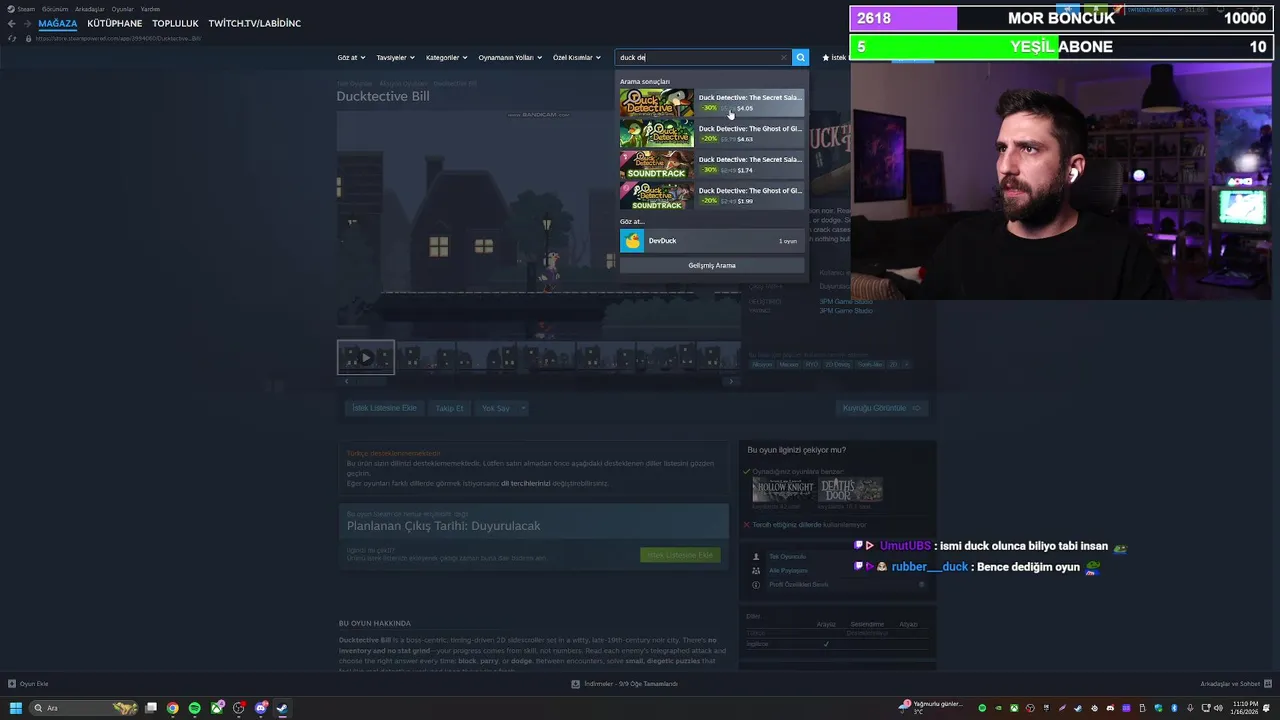
Task: Click the 3PM Game Studio developer link
Action: tap(846, 301)
